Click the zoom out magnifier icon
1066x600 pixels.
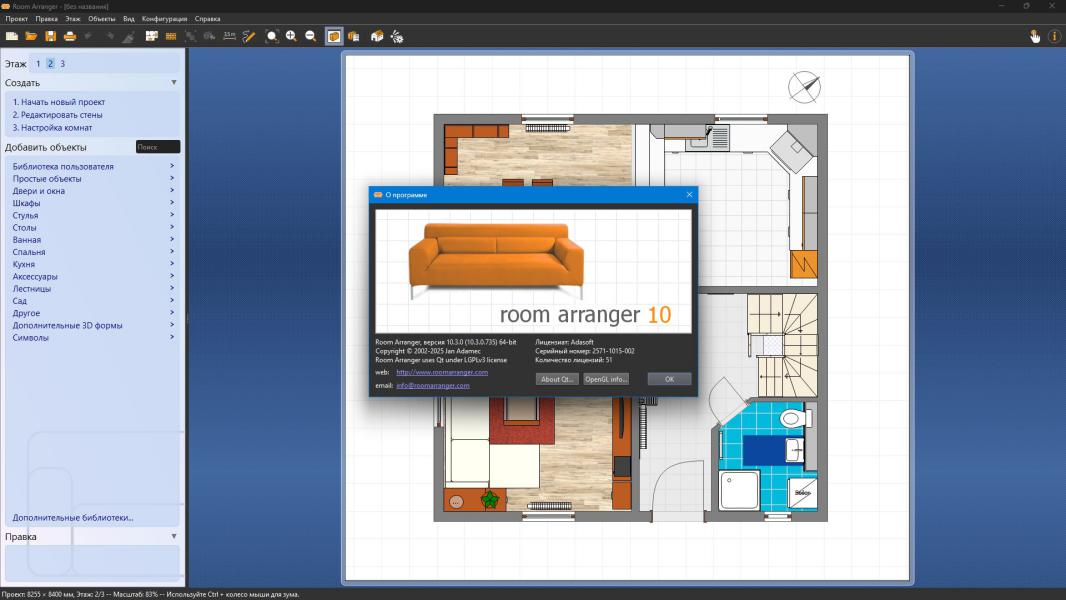310,36
